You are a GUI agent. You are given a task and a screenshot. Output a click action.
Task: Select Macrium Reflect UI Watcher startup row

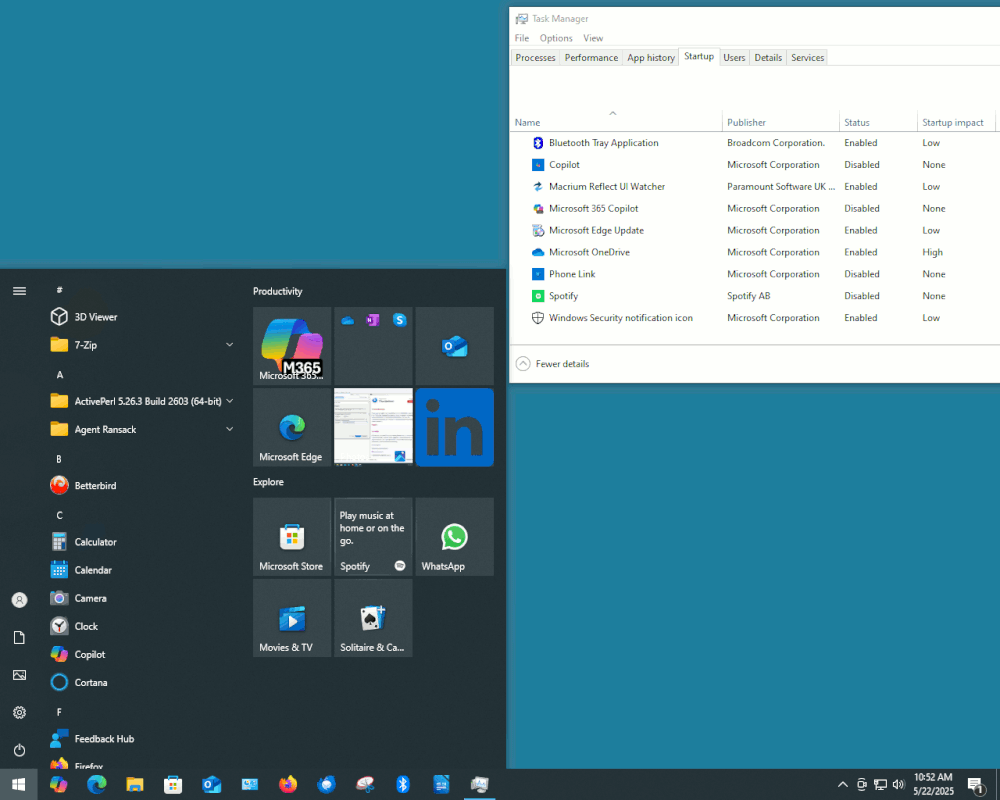click(x=754, y=186)
